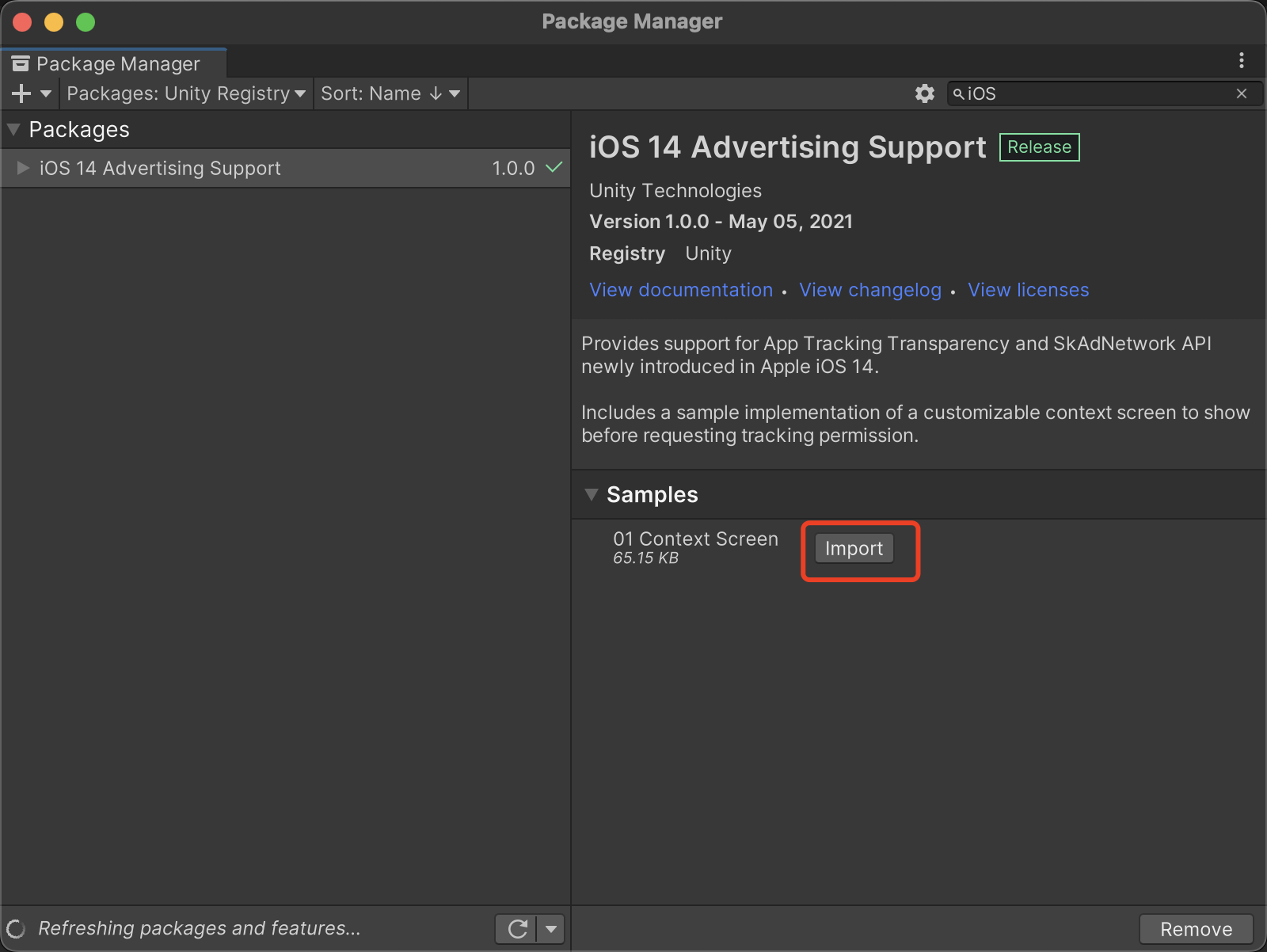The height and width of the screenshot is (952, 1267).
Task: Click the green zoom window button
Action: (x=86, y=22)
